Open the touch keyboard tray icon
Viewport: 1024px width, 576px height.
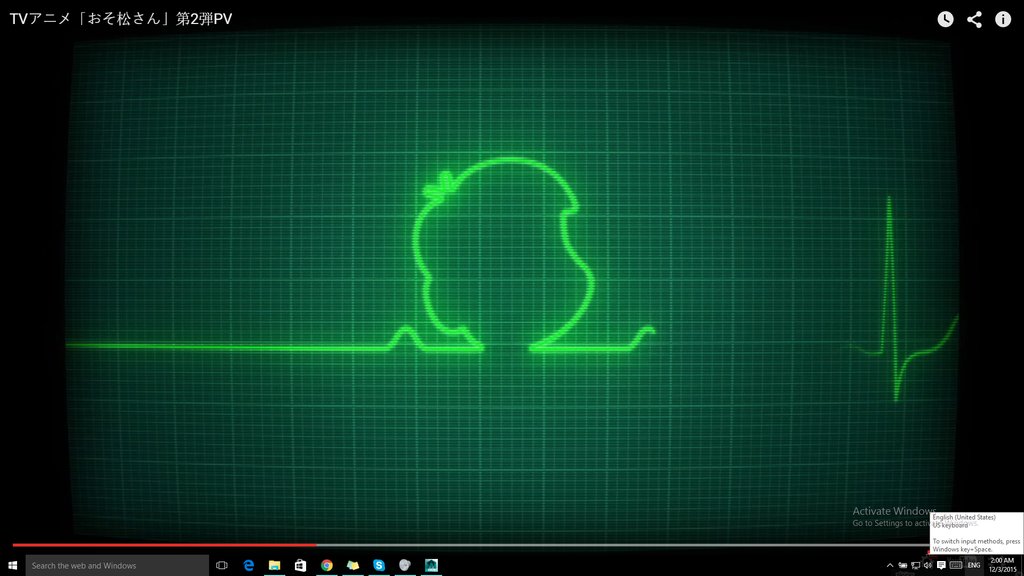point(956,566)
